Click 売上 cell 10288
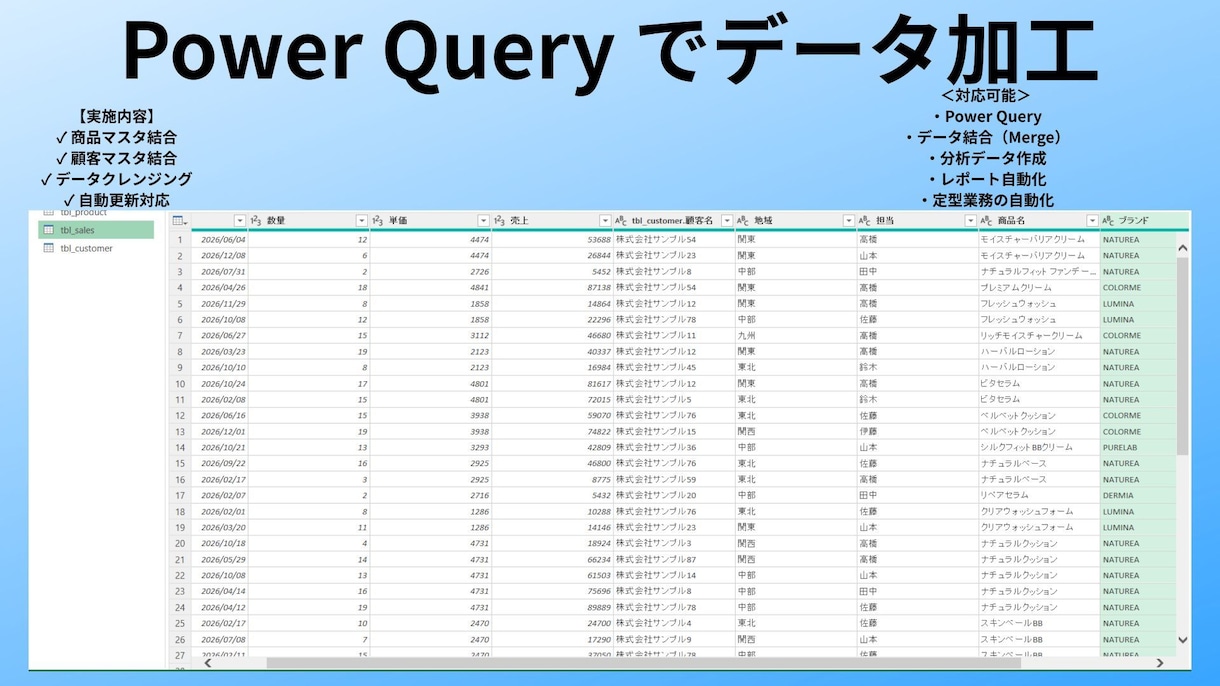 pyautogui.click(x=552, y=512)
